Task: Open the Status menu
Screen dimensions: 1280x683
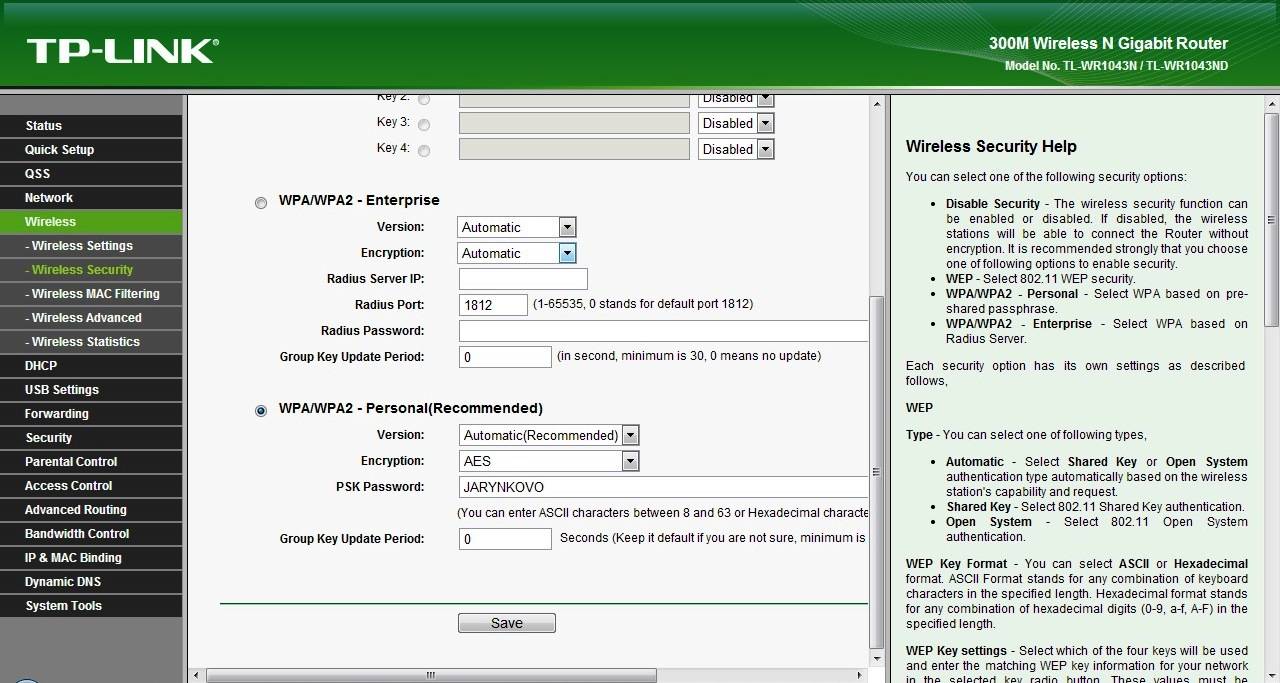Action: coord(91,126)
